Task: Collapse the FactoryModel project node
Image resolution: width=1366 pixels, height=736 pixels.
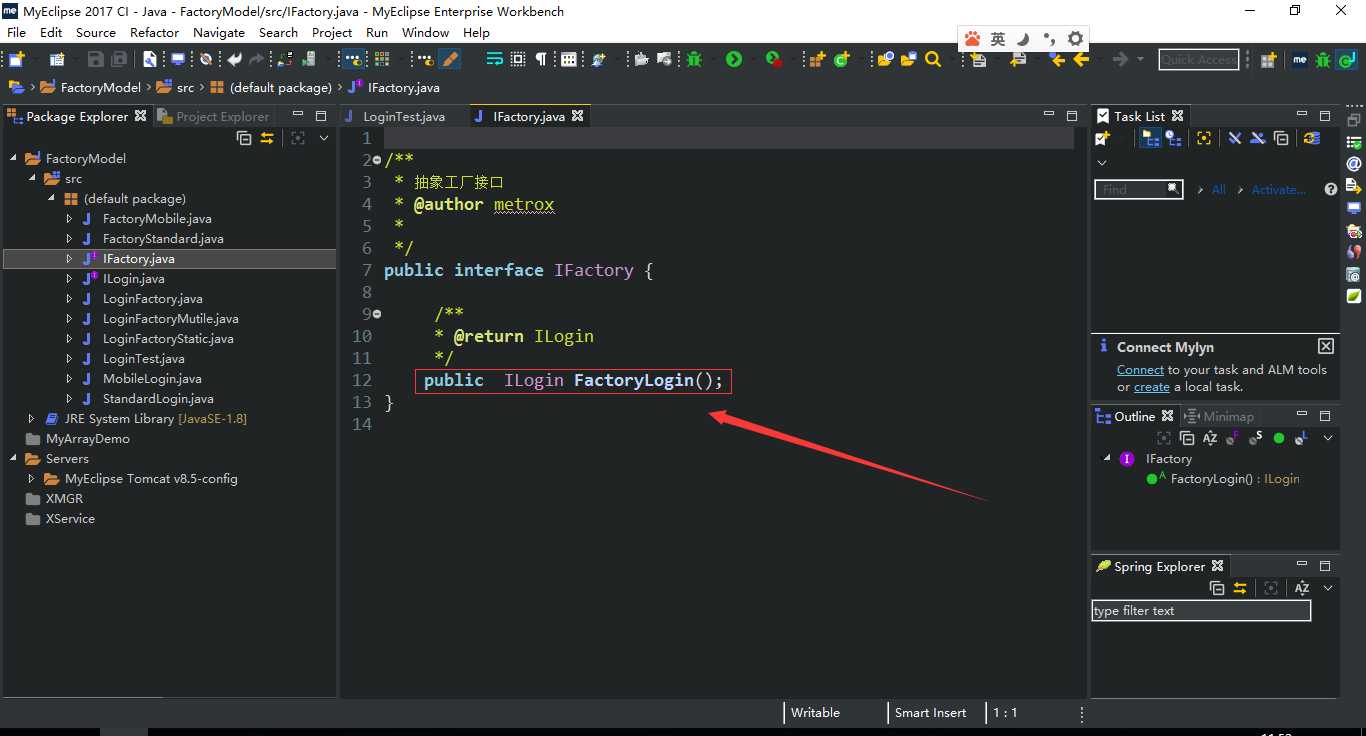Action: pyautogui.click(x=13, y=158)
